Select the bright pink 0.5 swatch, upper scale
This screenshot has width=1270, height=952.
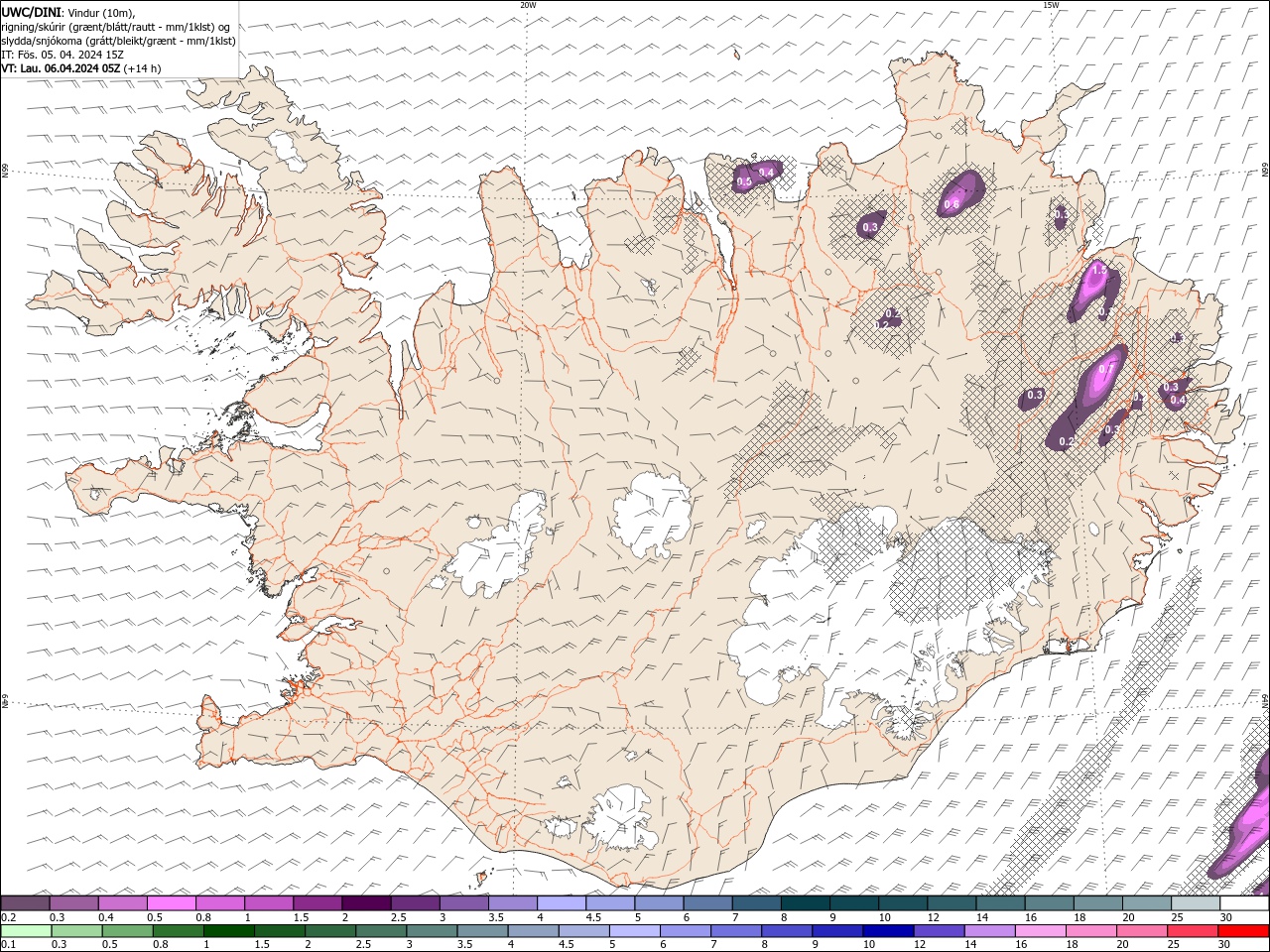[171, 903]
